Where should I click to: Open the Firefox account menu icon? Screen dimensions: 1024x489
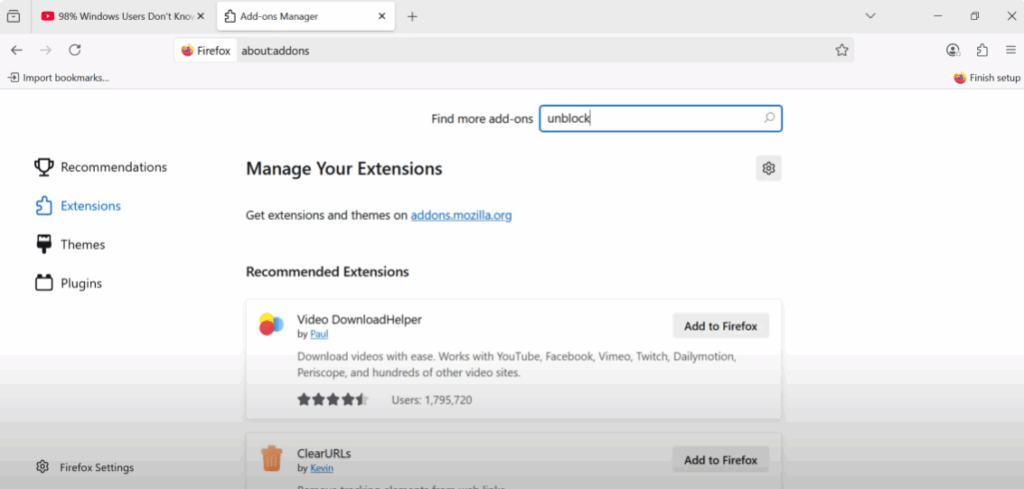[x=953, y=50]
